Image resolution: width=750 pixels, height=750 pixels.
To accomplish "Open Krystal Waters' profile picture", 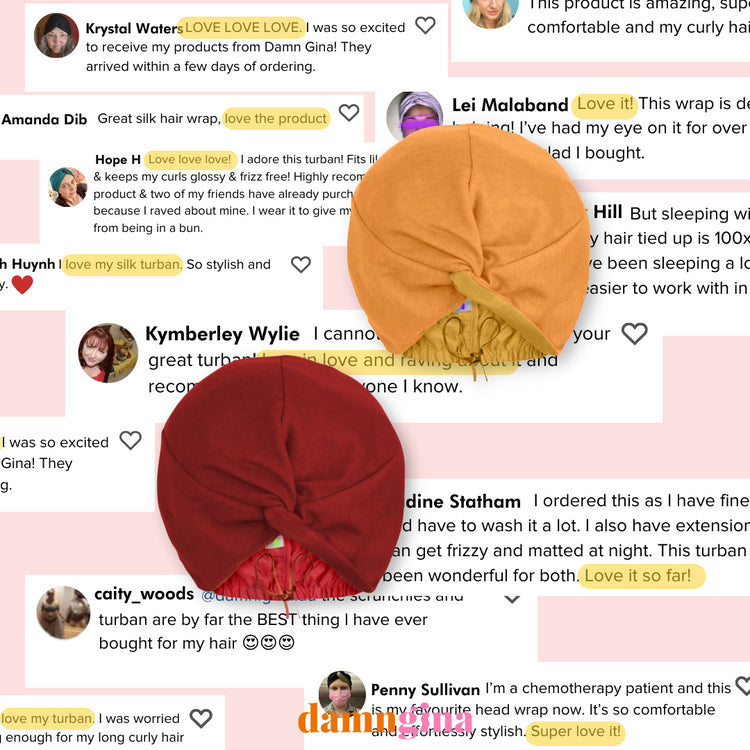I will point(56,35).
